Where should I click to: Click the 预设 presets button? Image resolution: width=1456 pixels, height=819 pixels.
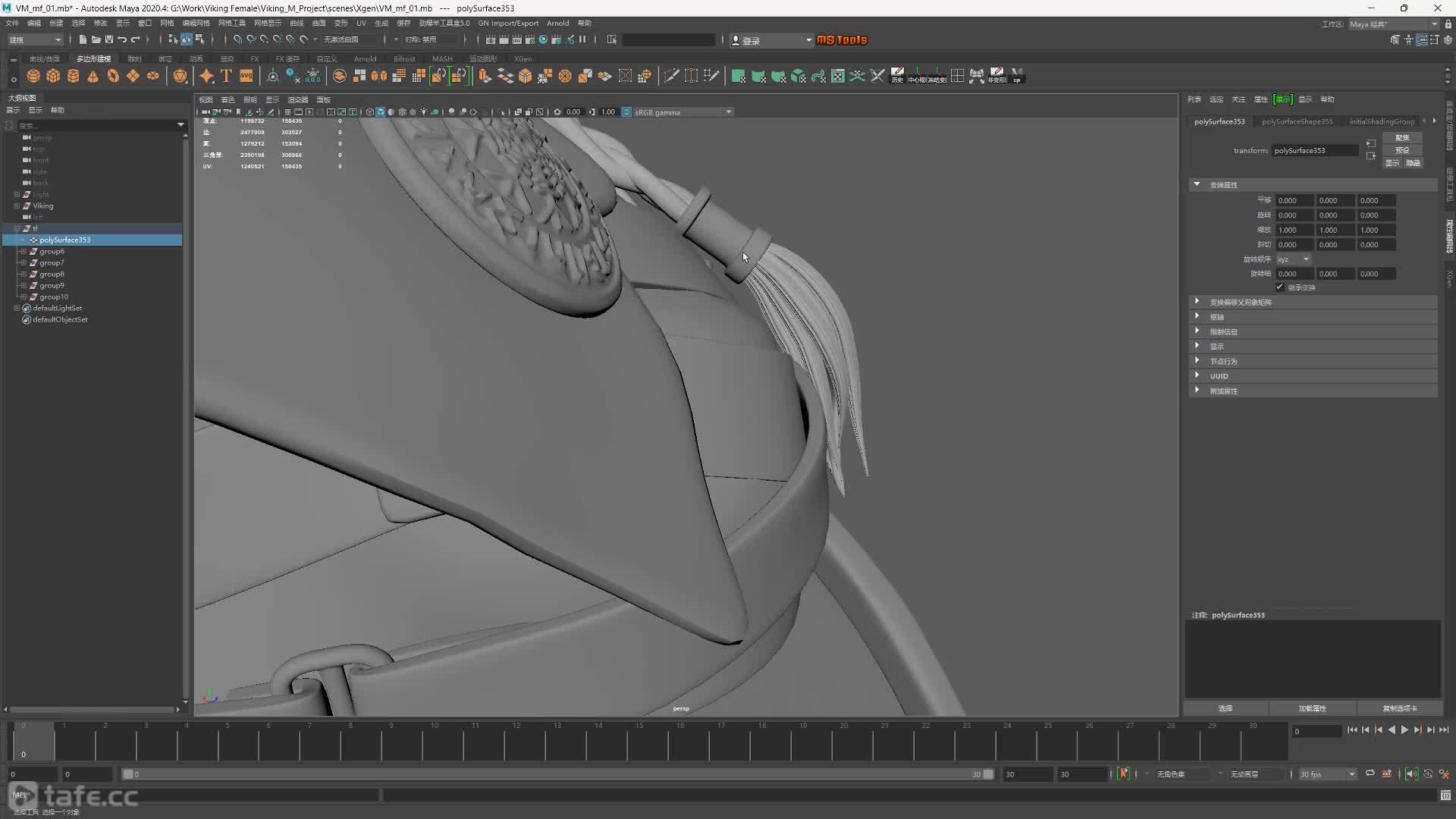click(x=1402, y=150)
